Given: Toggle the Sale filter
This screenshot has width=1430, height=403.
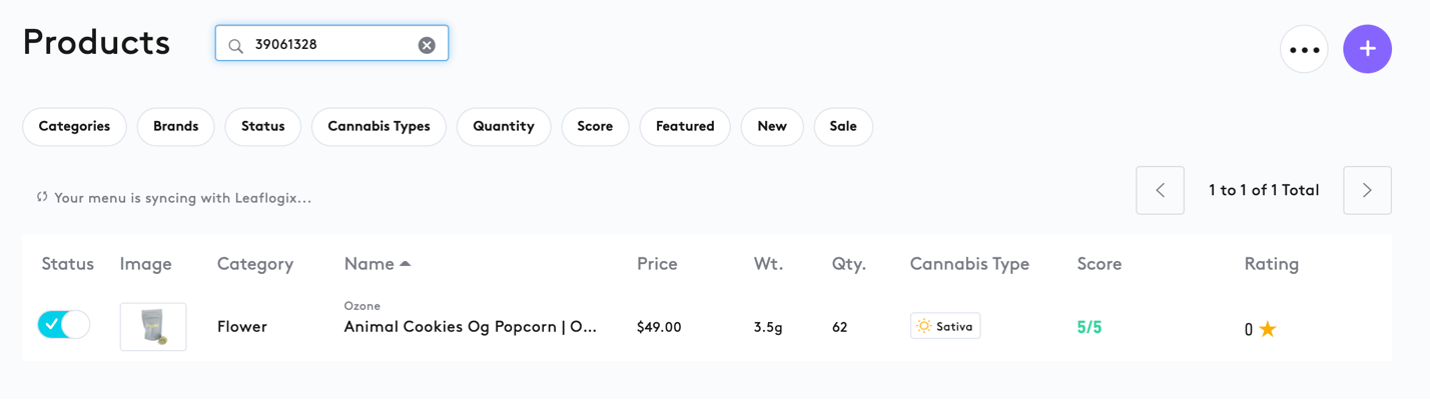Looking at the screenshot, I should (x=843, y=127).
